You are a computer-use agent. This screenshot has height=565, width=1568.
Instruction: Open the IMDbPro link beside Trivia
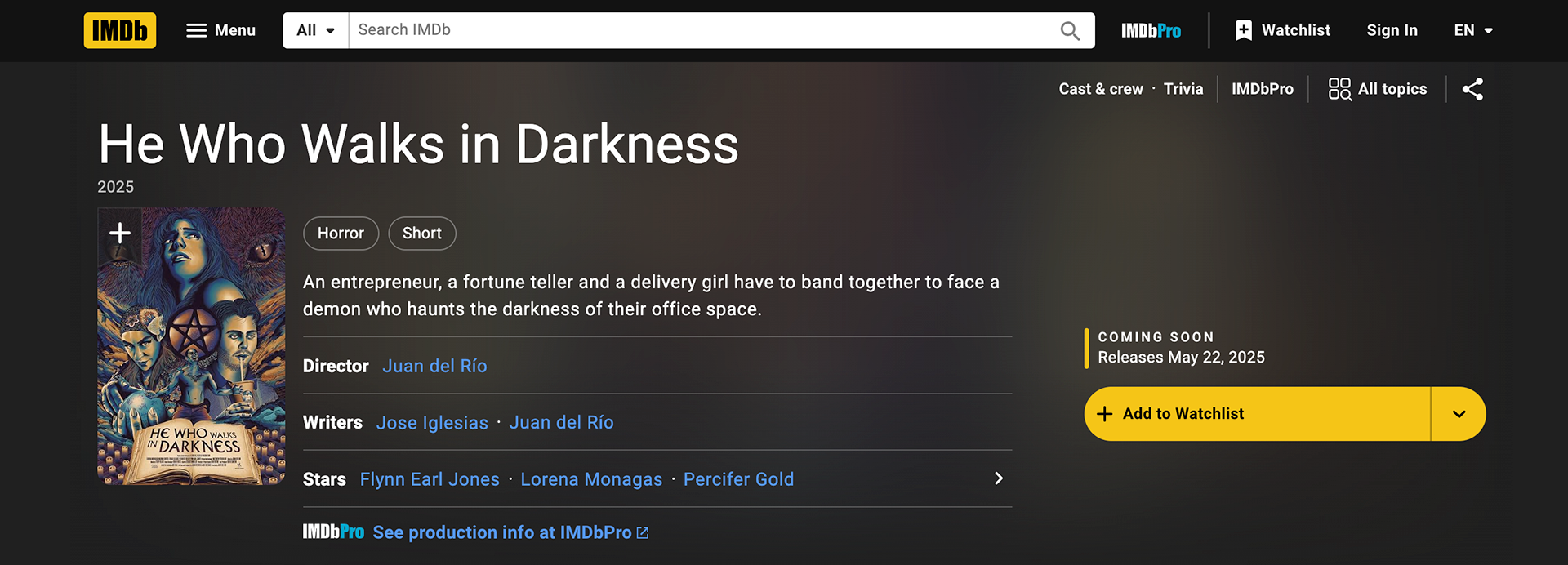point(1263,89)
